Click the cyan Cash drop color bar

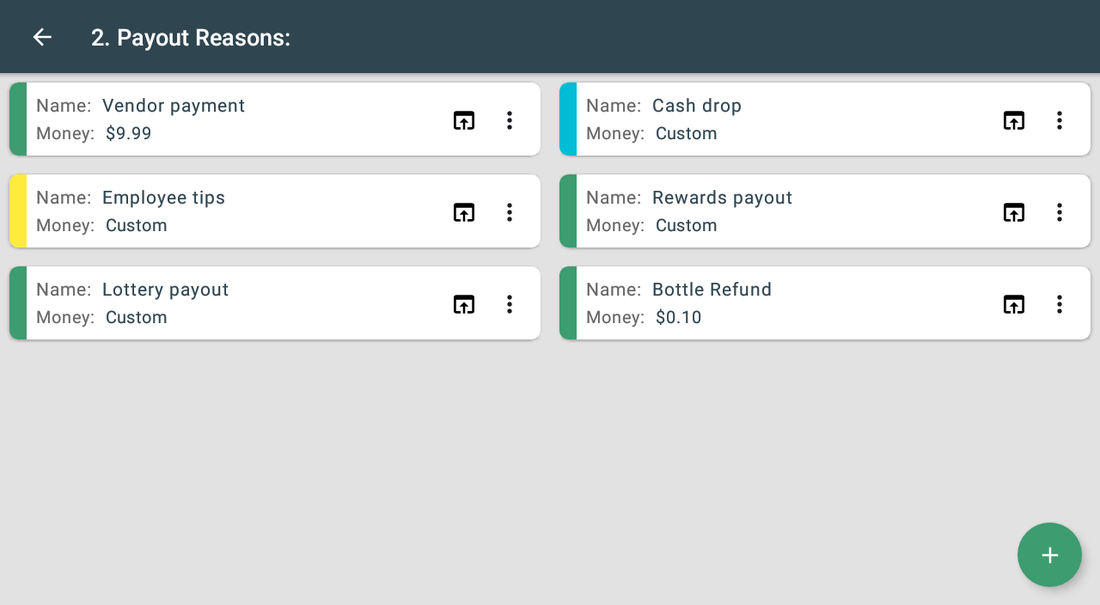coord(568,119)
